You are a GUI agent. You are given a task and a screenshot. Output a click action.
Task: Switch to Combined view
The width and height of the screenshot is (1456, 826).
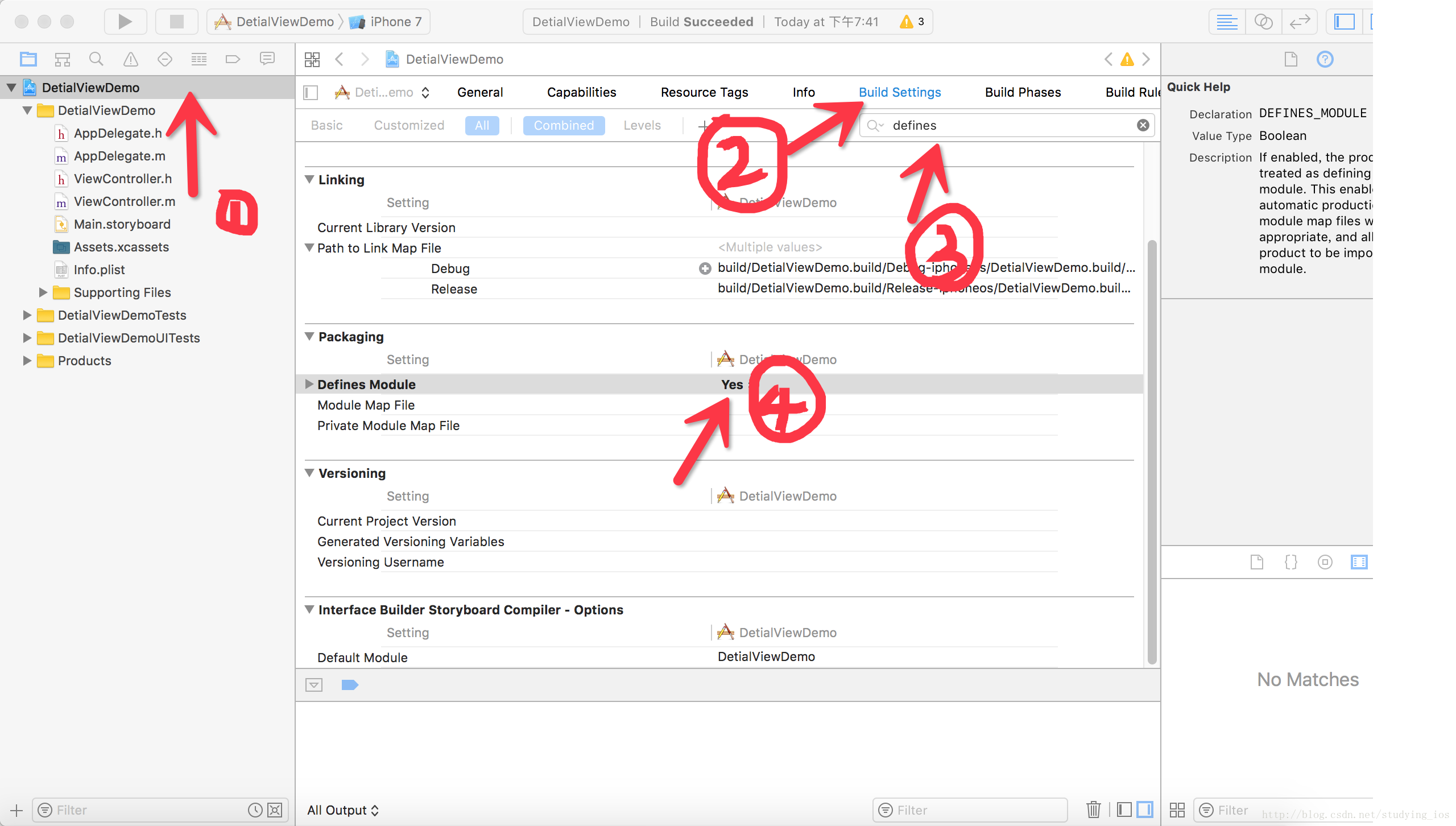click(x=564, y=125)
